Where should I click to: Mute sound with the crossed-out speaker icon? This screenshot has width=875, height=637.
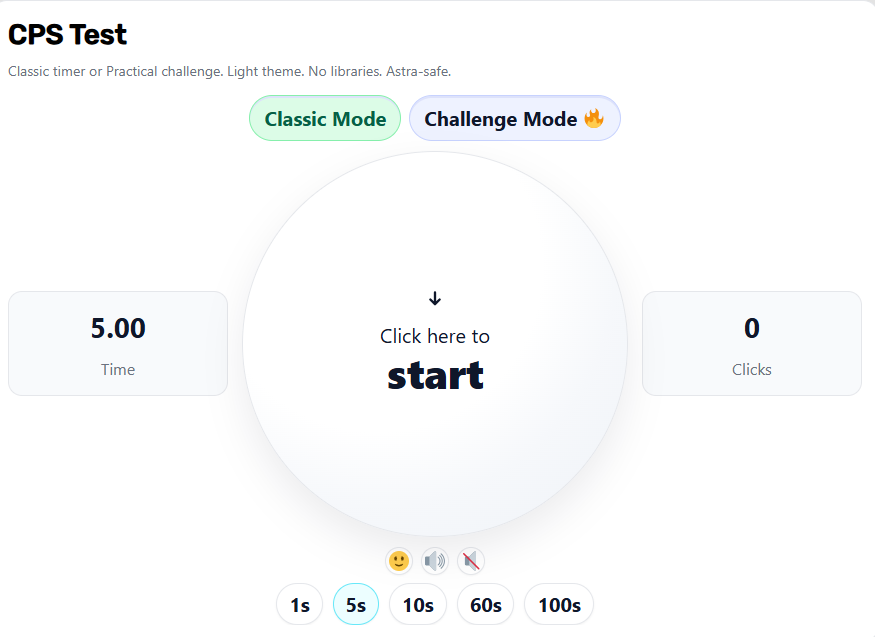pyautogui.click(x=468, y=560)
